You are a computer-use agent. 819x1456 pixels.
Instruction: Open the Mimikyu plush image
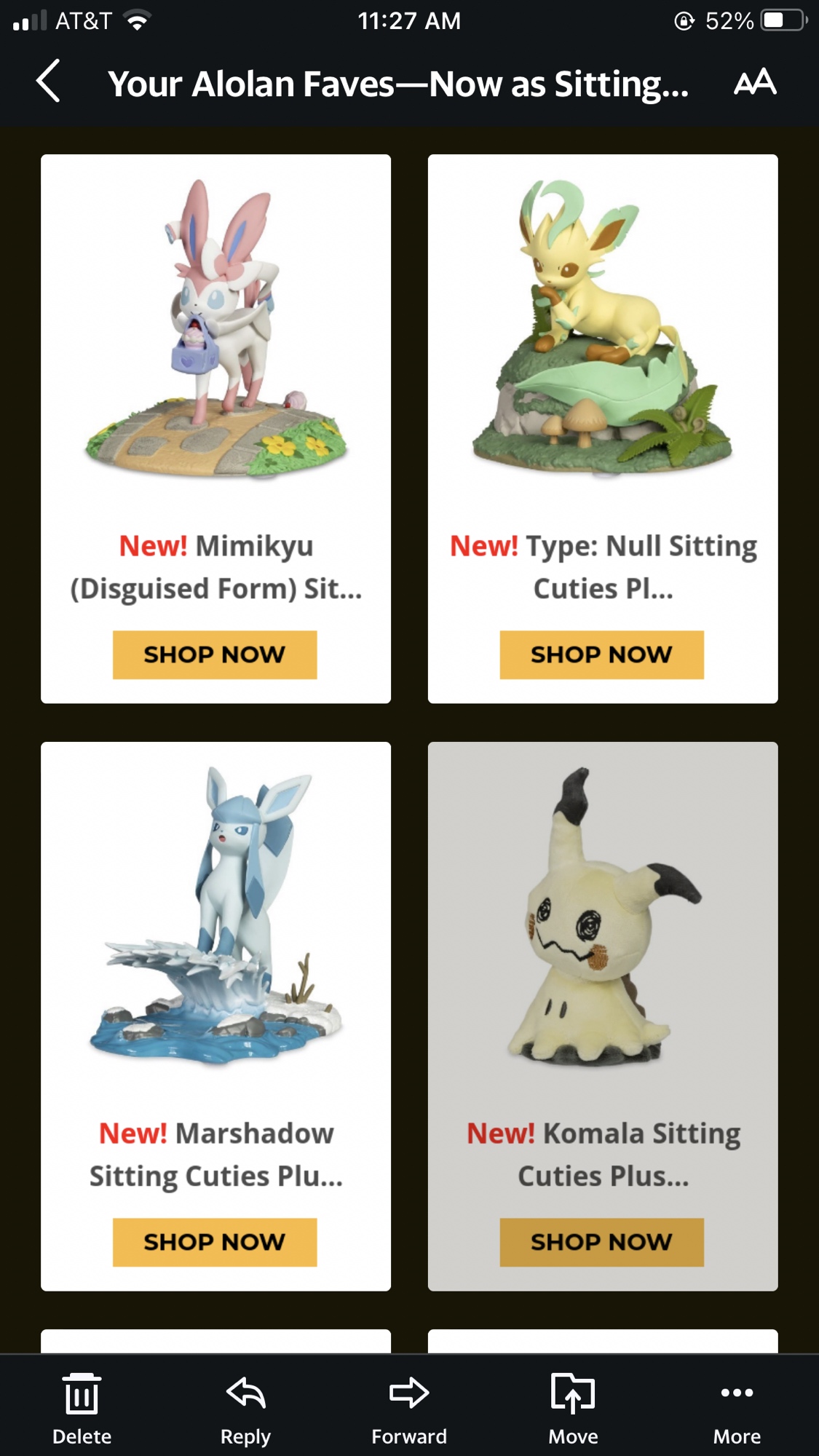(x=603, y=916)
